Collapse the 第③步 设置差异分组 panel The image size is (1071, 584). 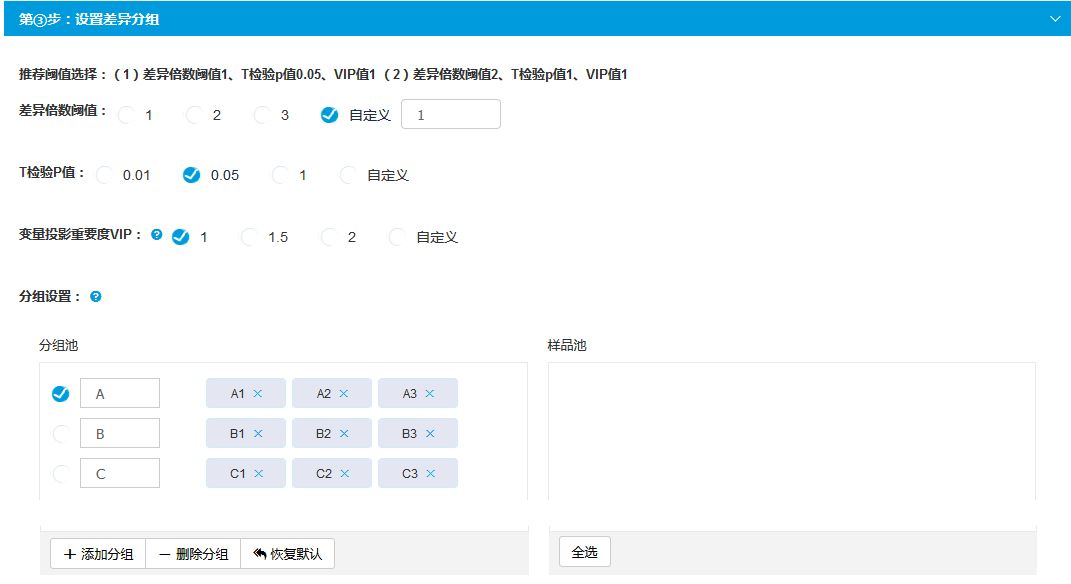point(1054,18)
